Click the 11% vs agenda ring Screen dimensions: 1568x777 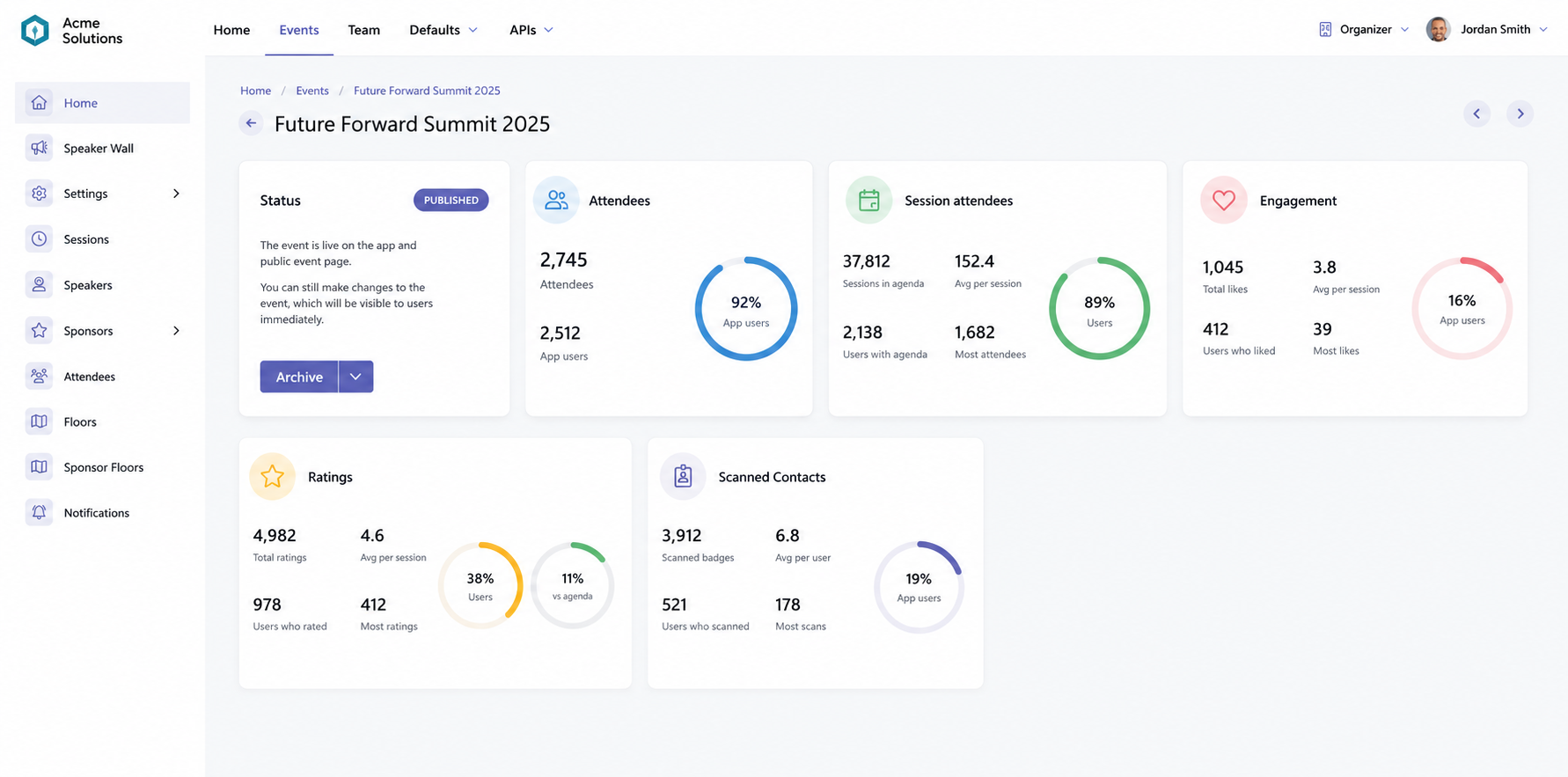(572, 585)
